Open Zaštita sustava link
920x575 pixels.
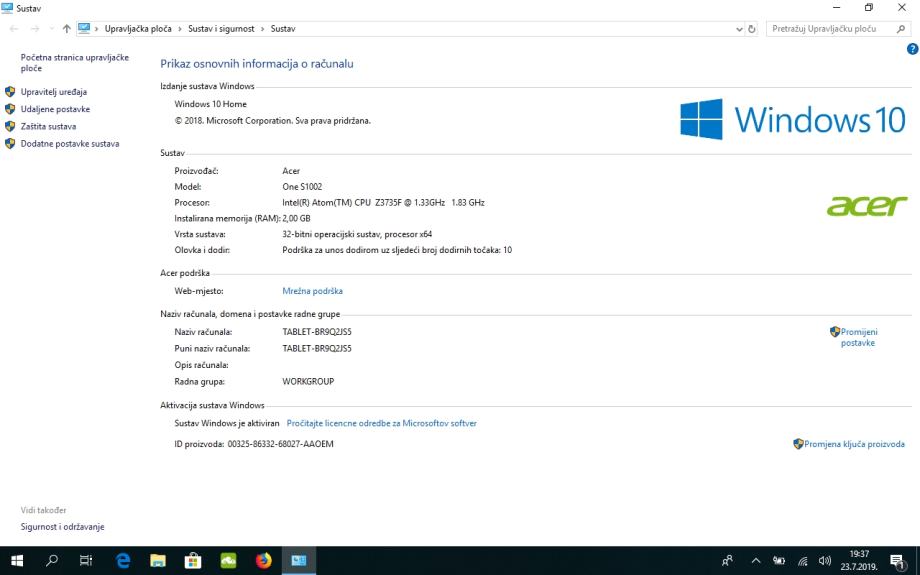pyautogui.click(x=48, y=126)
